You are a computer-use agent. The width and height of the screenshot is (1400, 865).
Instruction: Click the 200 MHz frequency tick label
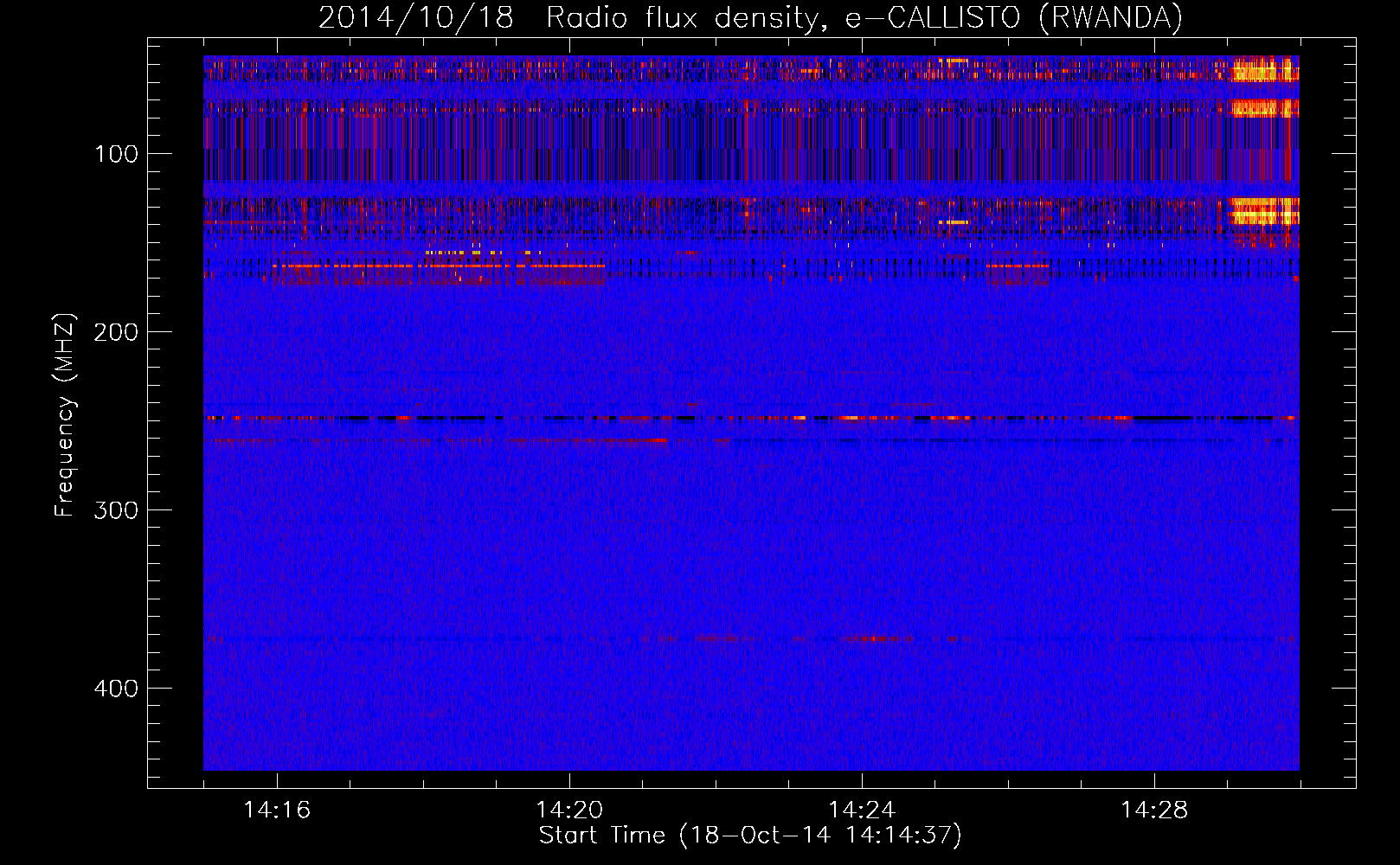click(x=116, y=332)
